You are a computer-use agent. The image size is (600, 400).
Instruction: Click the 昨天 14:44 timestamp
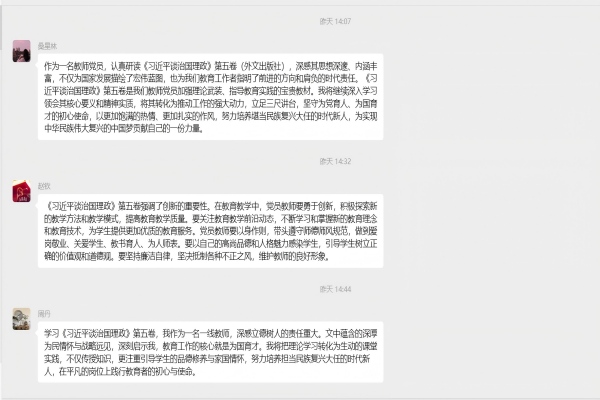pyautogui.click(x=335, y=288)
